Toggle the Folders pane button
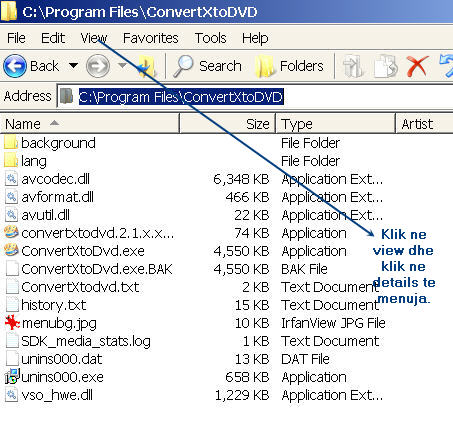The width and height of the screenshot is (453, 442). (290, 66)
